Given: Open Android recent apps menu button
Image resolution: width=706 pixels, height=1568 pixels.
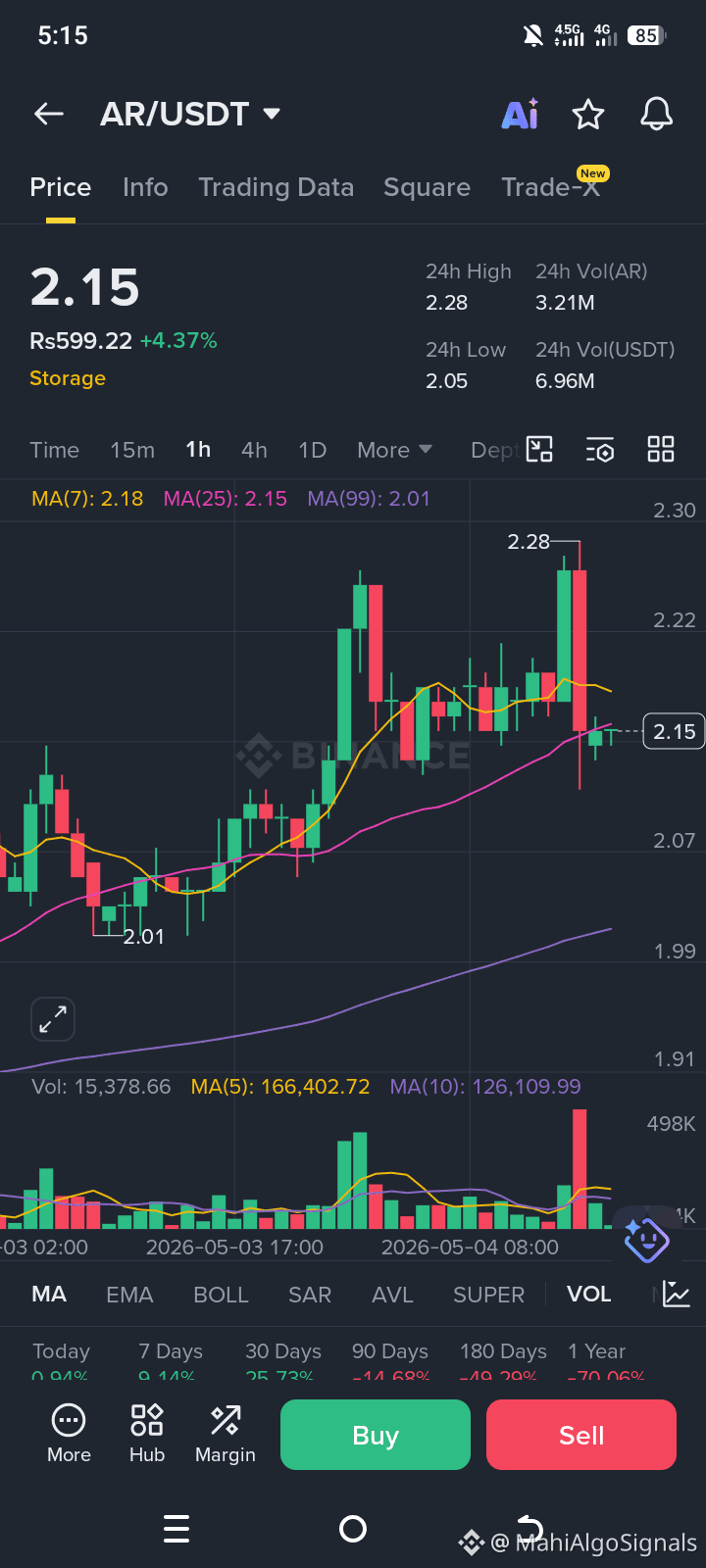Looking at the screenshot, I should click(176, 1529).
